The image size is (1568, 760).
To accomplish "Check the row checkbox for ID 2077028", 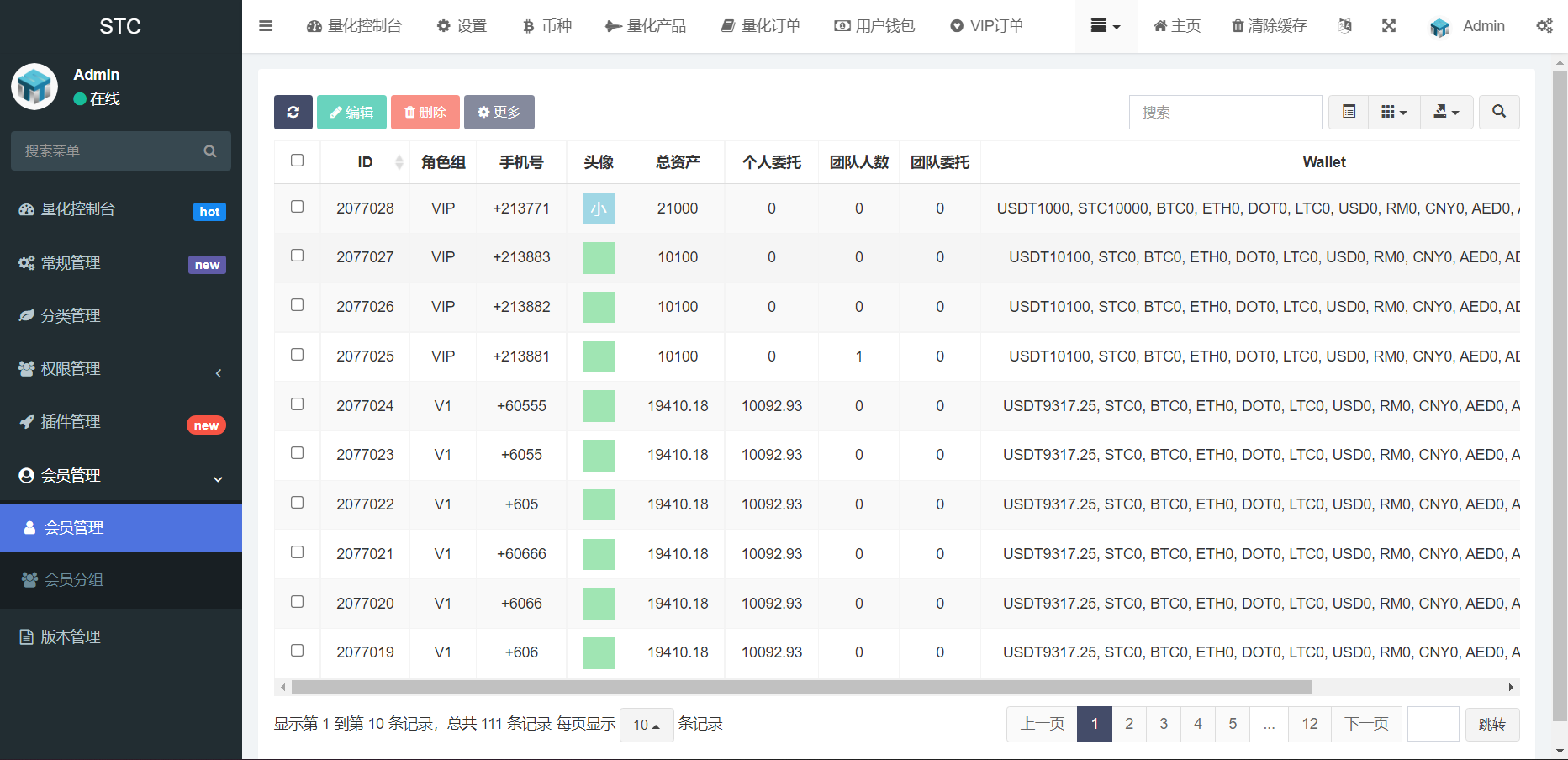I will [x=297, y=207].
